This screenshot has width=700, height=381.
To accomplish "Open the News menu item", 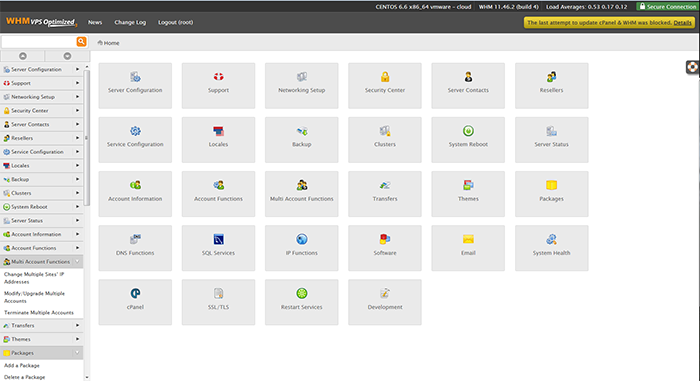I will click(x=95, y=22).
